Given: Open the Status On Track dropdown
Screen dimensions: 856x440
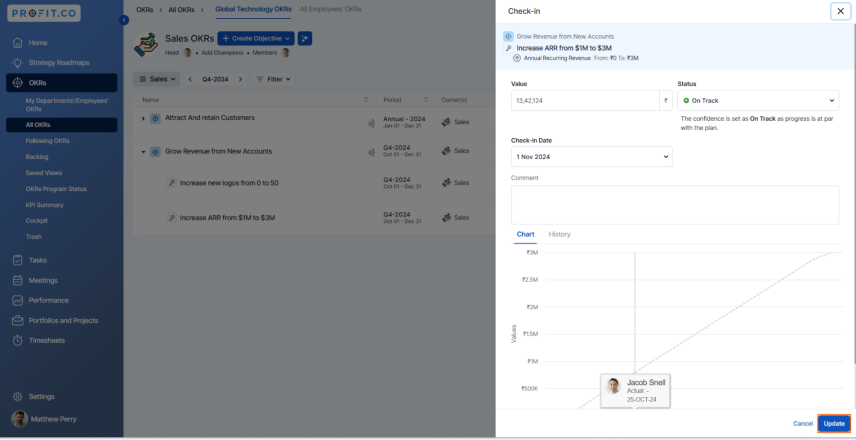Looking at the screenshot, I should point(758,100).
